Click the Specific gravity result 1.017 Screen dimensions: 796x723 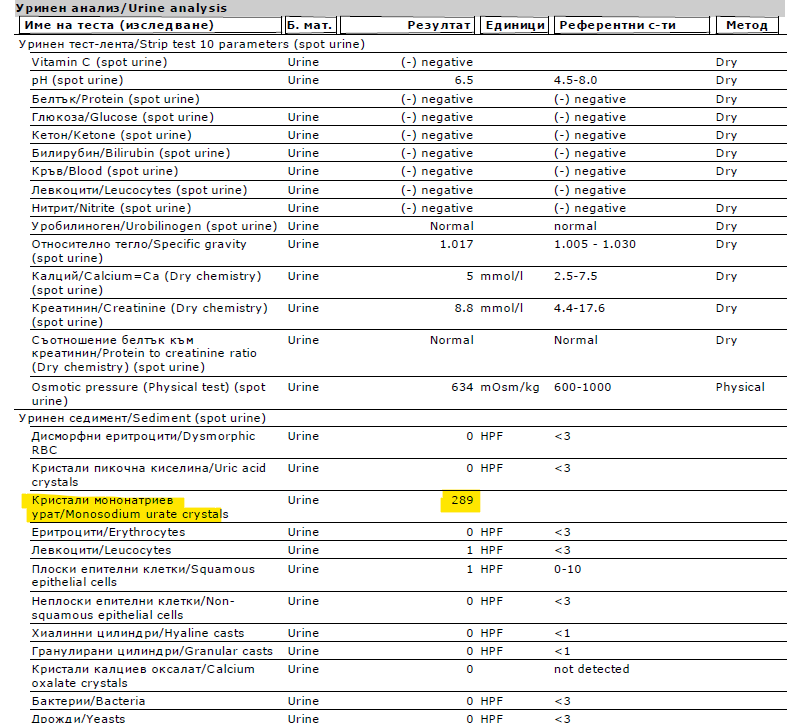coord(457,244)
